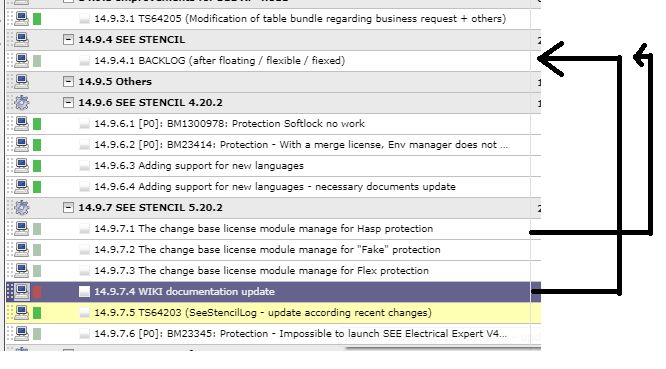Click drag handle dots on 14.9.7.5 TS64203 row
Screen dimensions: 666x369
(x=10, y=313)
